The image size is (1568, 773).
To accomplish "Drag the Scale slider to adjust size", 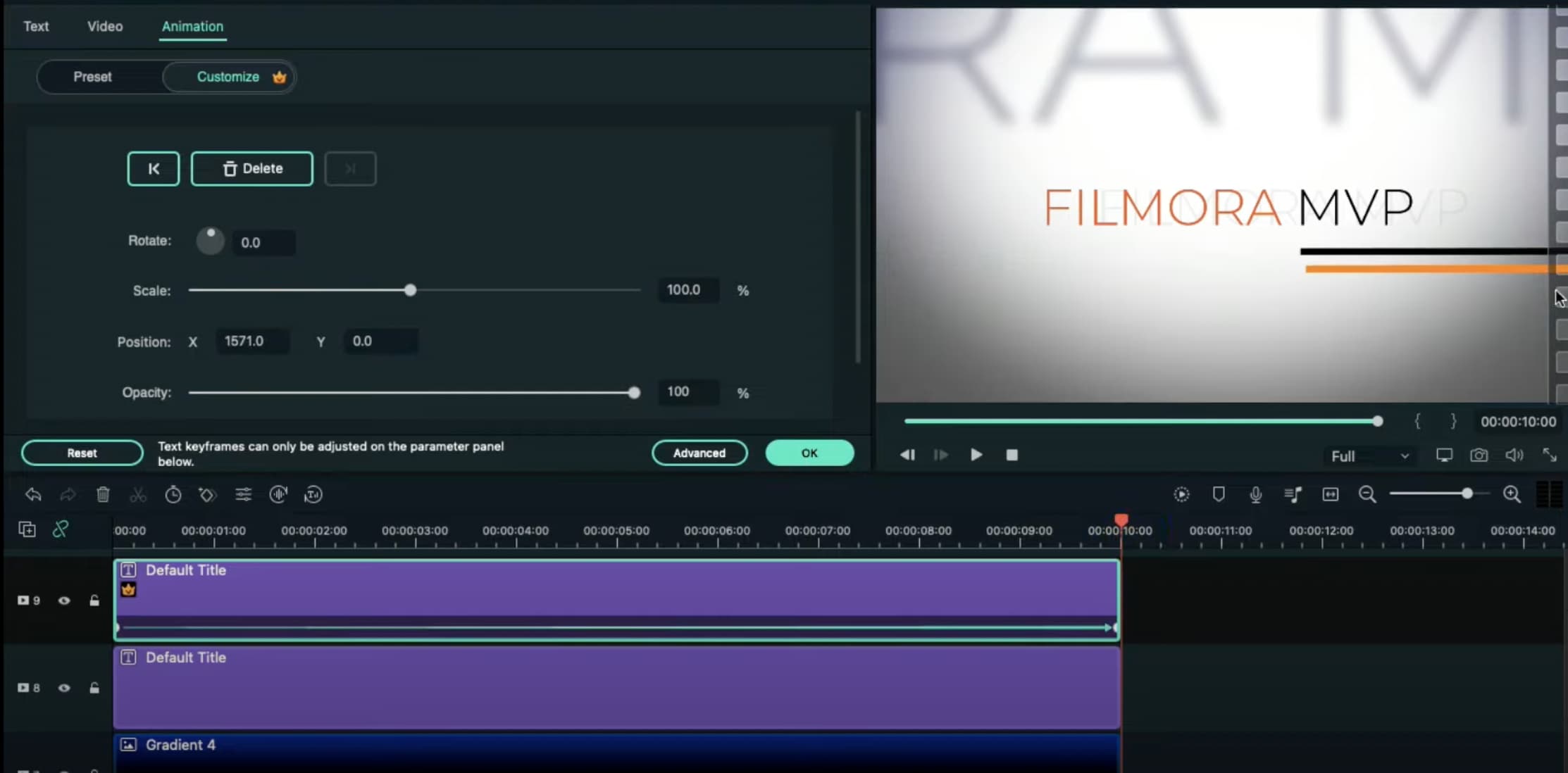I will pos(409,290).
